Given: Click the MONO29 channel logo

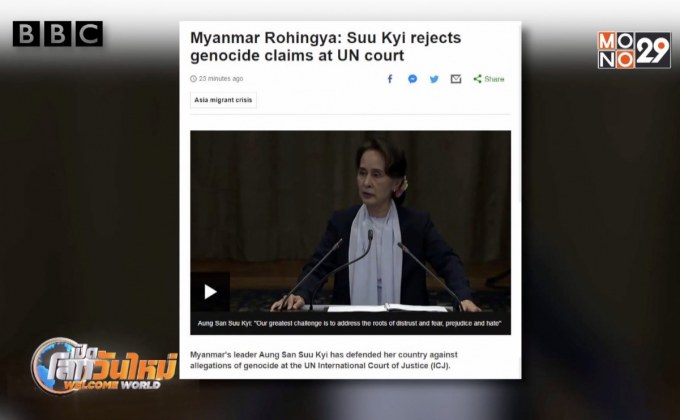Looking at the screenshot, I should (634, 50).
